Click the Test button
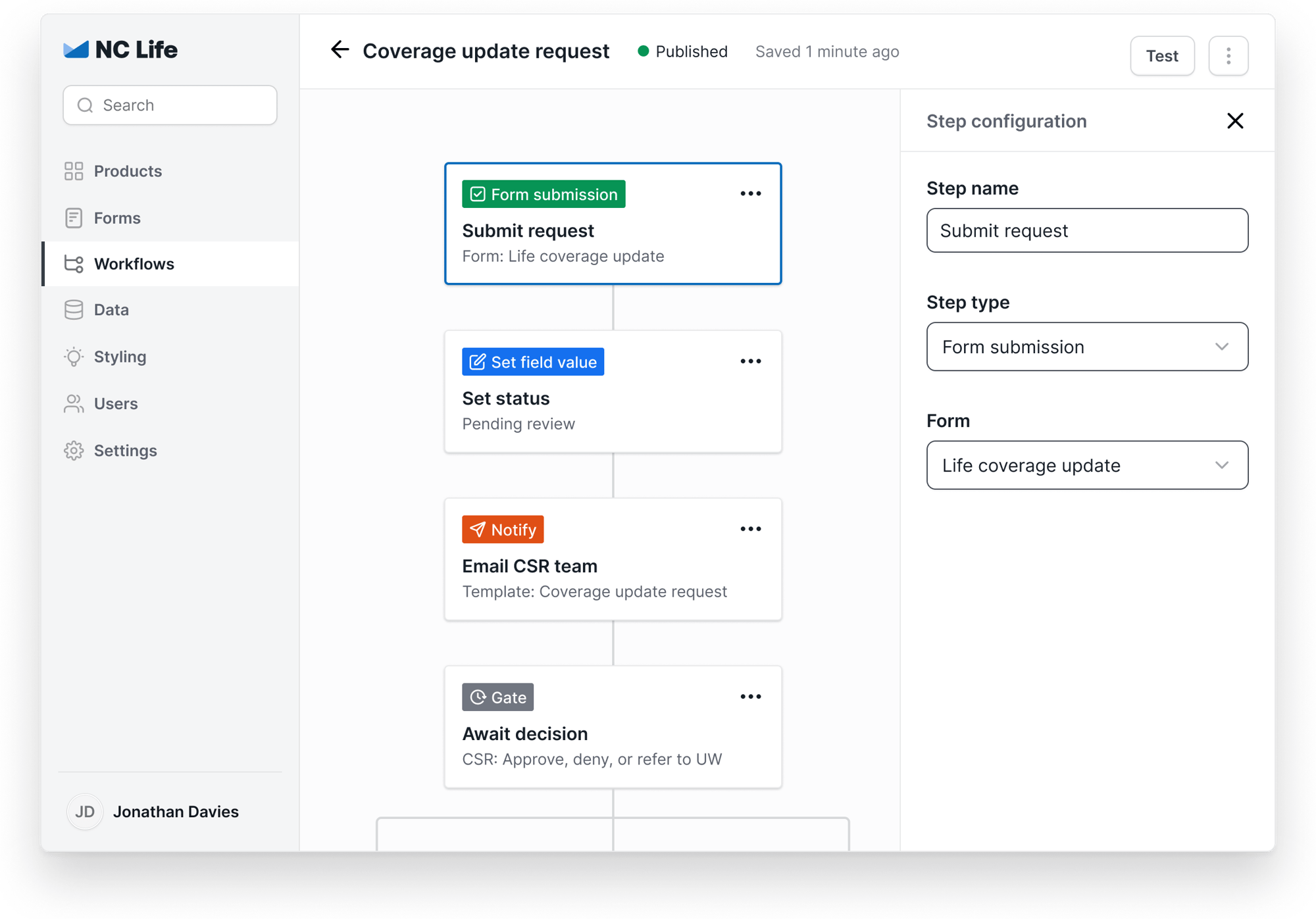The height and width of the screenshot is (919, 1316). 1162,56
